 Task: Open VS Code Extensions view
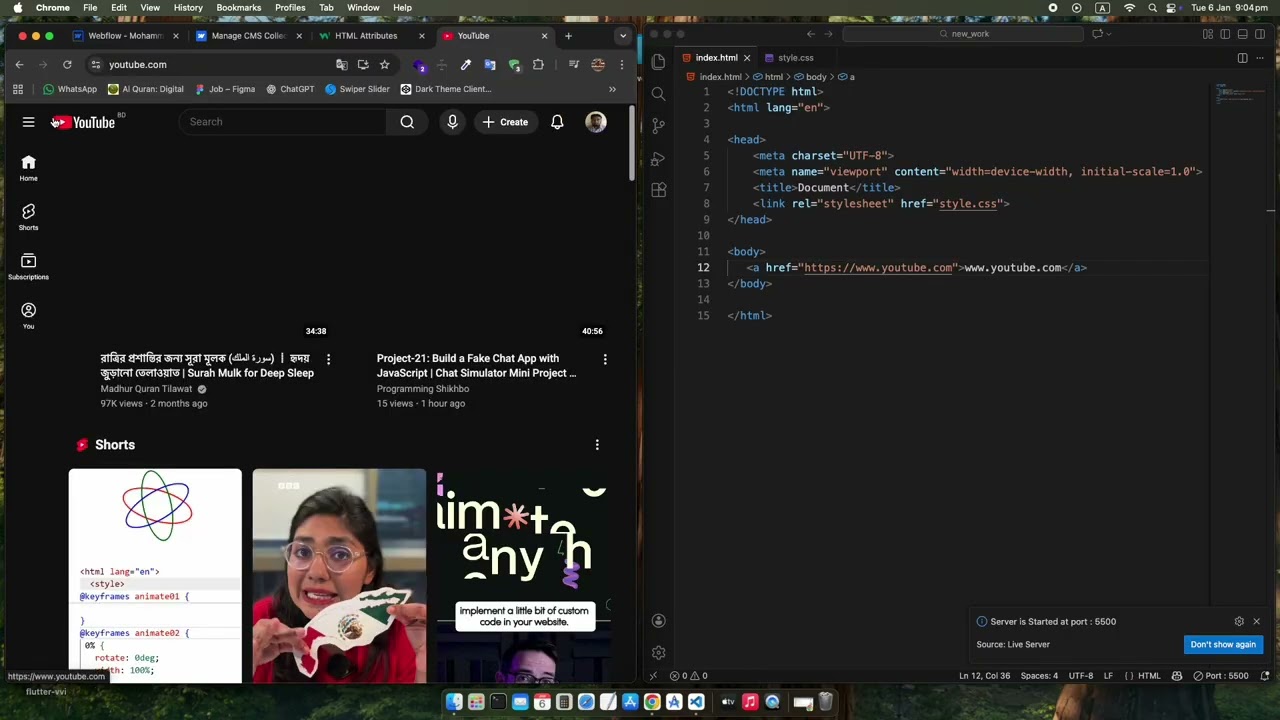tap(658, 190)
